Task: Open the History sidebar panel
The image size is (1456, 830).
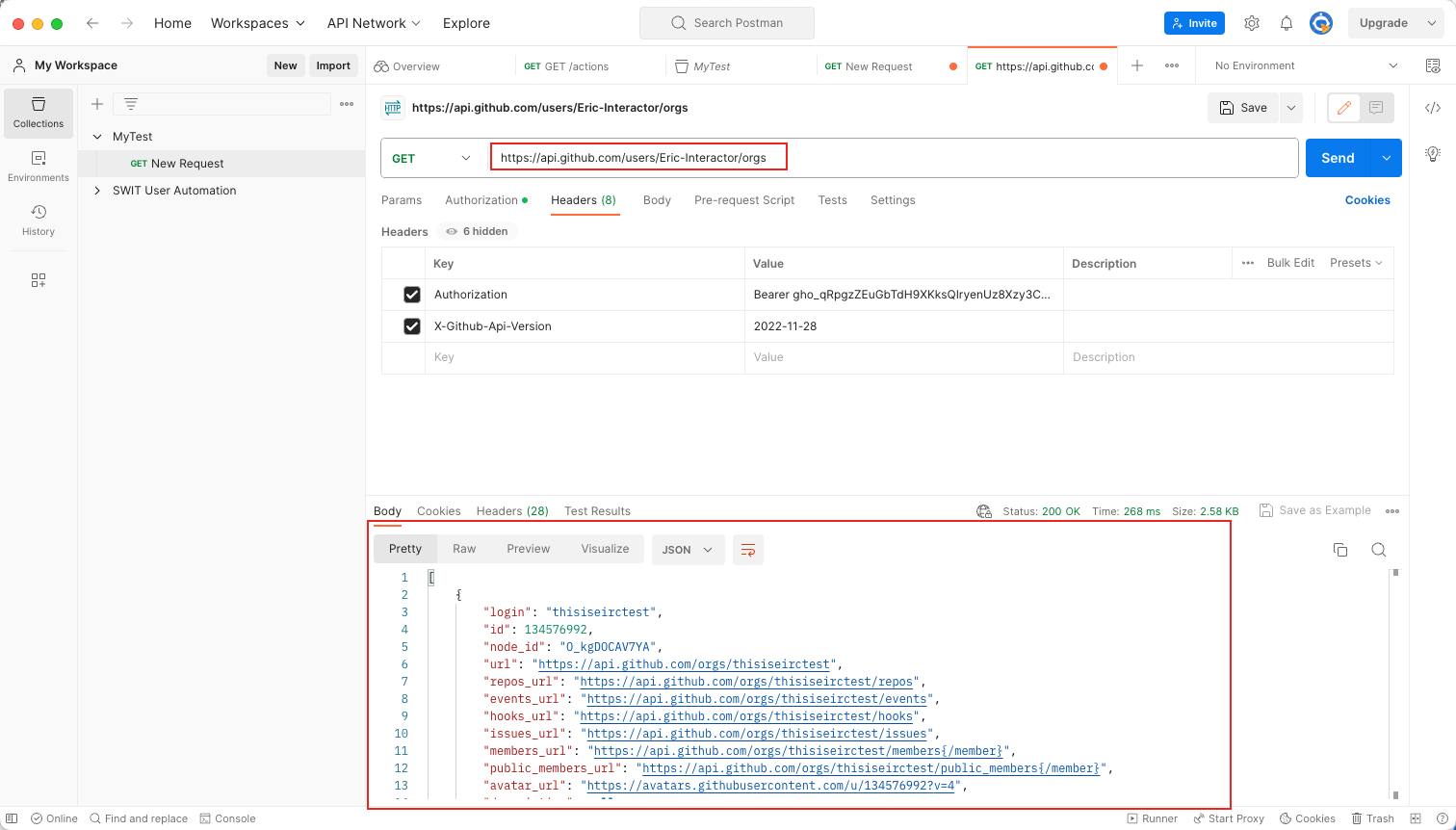Action: 39,220
